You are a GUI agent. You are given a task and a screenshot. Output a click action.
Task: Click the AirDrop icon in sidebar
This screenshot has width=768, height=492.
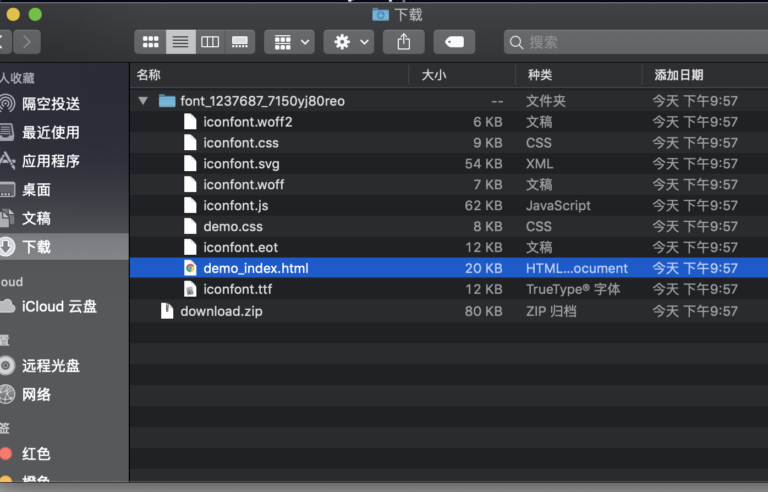[x=7, y=104]
